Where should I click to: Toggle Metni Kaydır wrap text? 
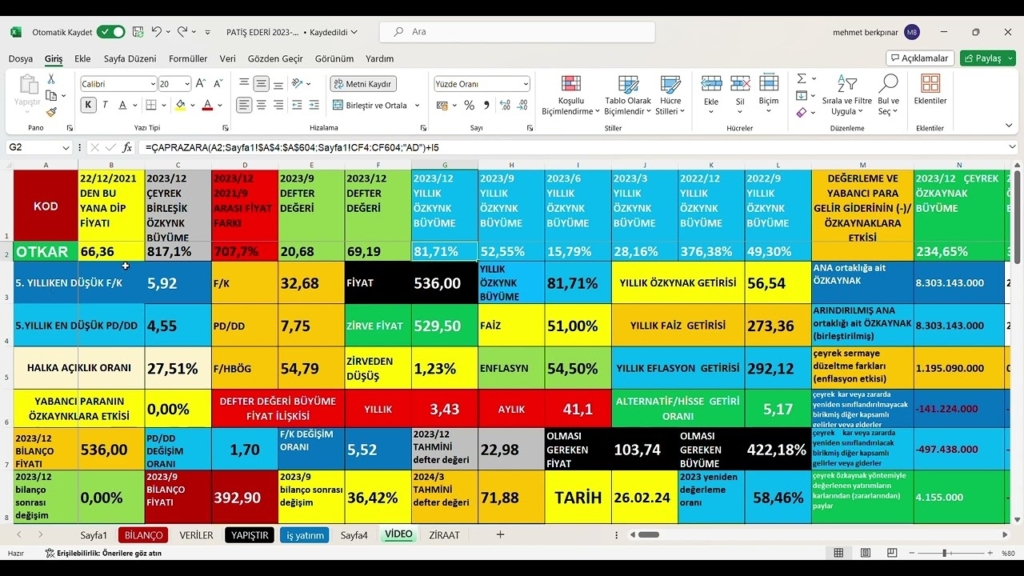364,84
